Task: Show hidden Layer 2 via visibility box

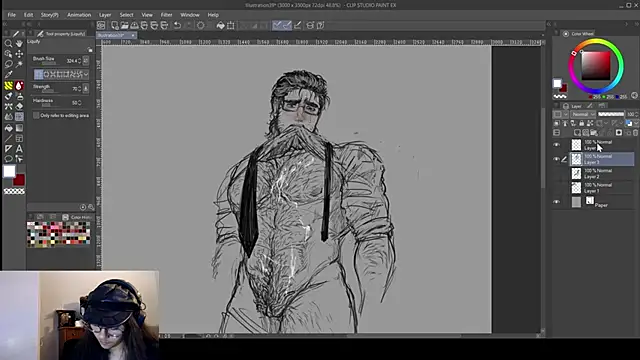Action: (x=556, y=173)
